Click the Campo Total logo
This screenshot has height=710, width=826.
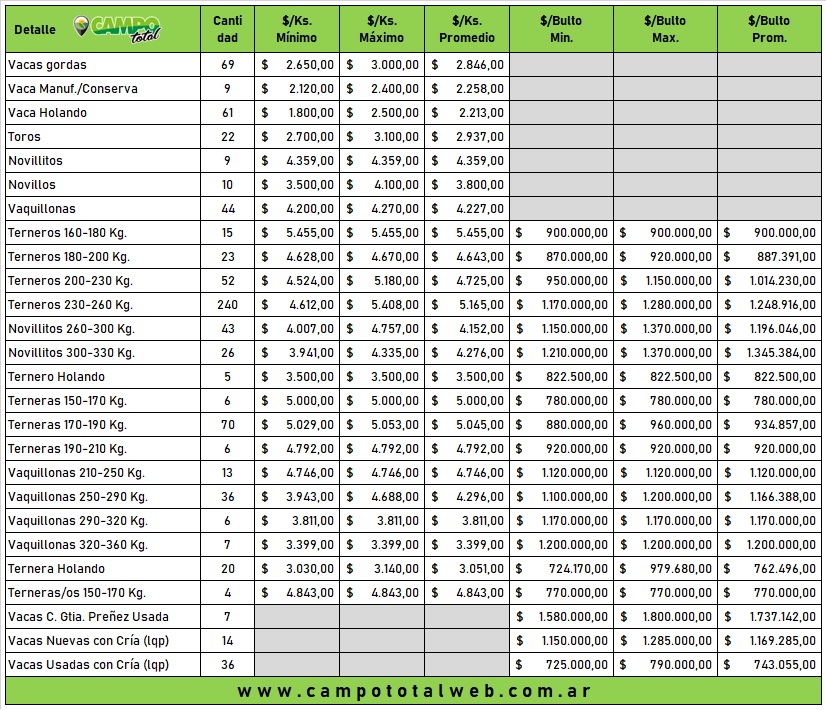pyautogui.click(x=119, y=28)
